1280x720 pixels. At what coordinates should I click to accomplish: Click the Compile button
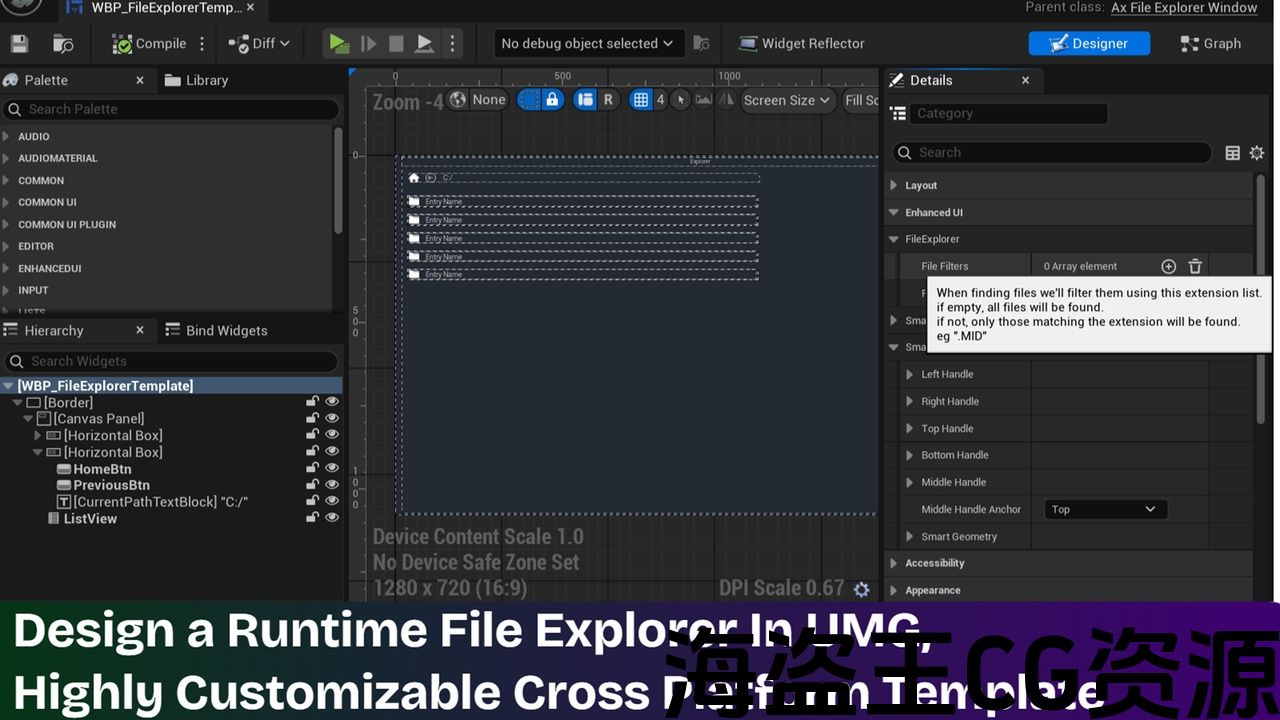[149, 44]
